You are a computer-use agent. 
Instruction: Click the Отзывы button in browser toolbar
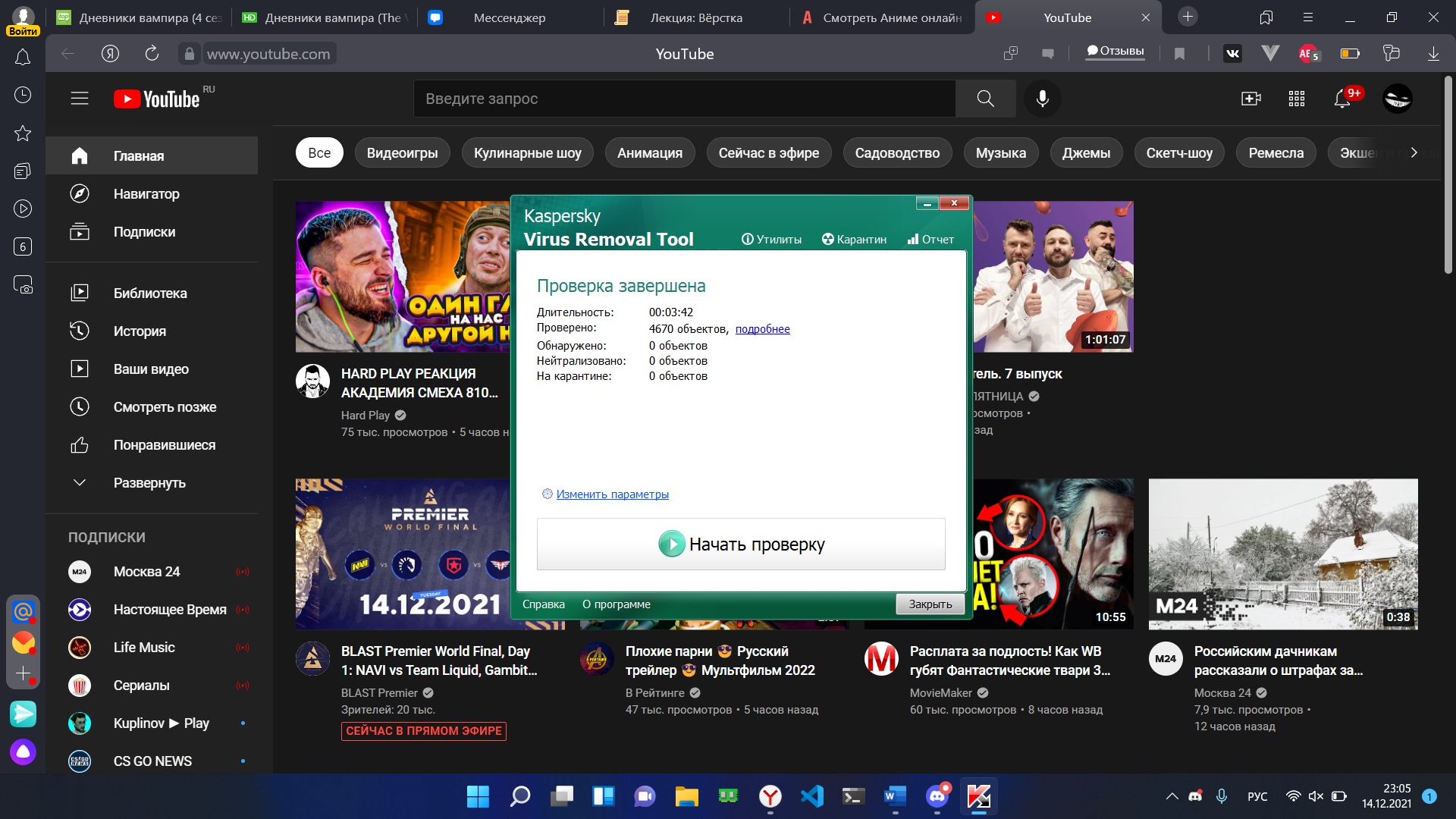pos(1114,52)
